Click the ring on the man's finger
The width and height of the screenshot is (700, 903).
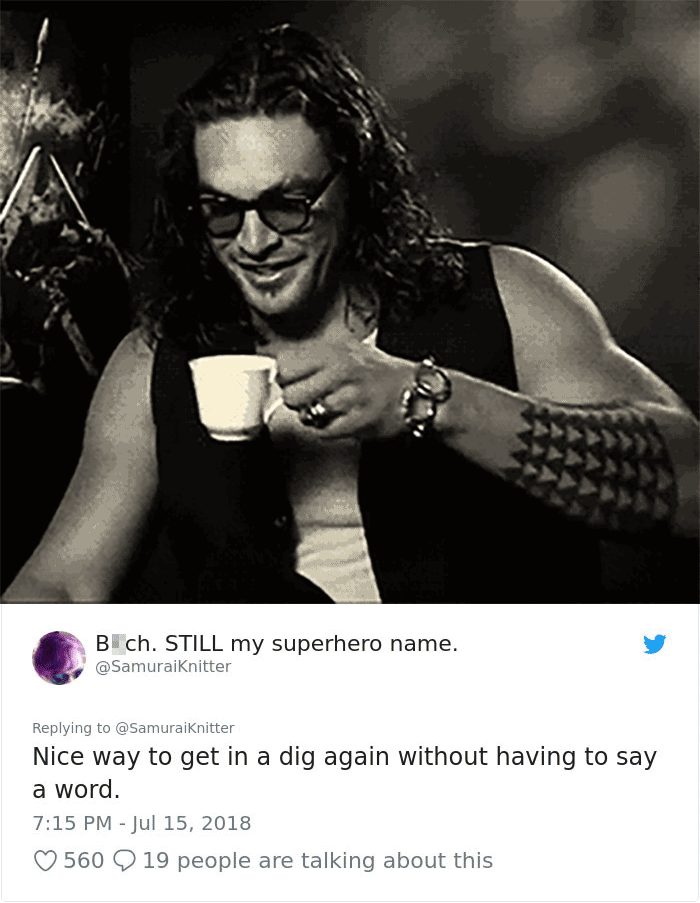point(316,413)
